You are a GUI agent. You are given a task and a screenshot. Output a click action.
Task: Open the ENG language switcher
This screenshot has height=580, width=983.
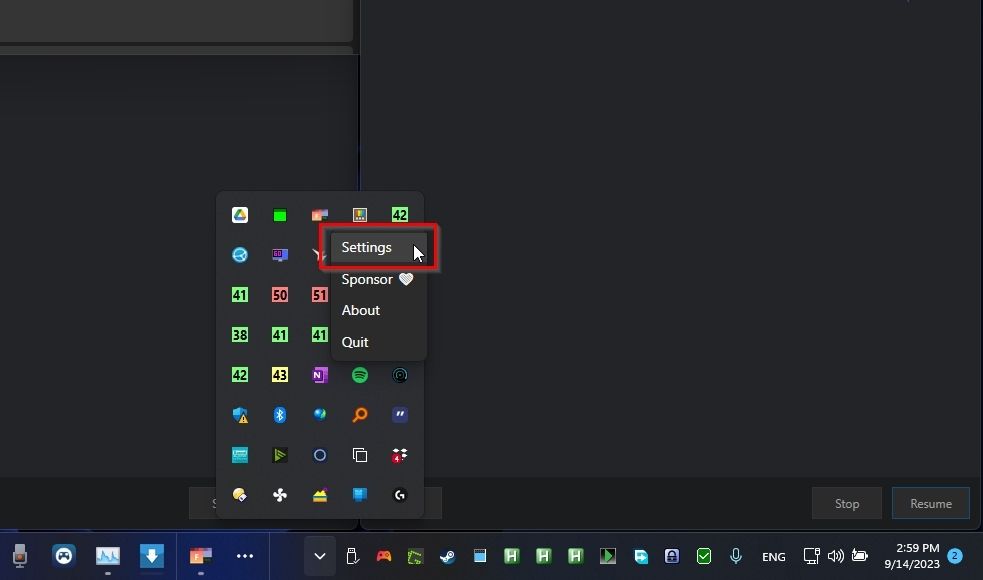(x=773, y=555)
